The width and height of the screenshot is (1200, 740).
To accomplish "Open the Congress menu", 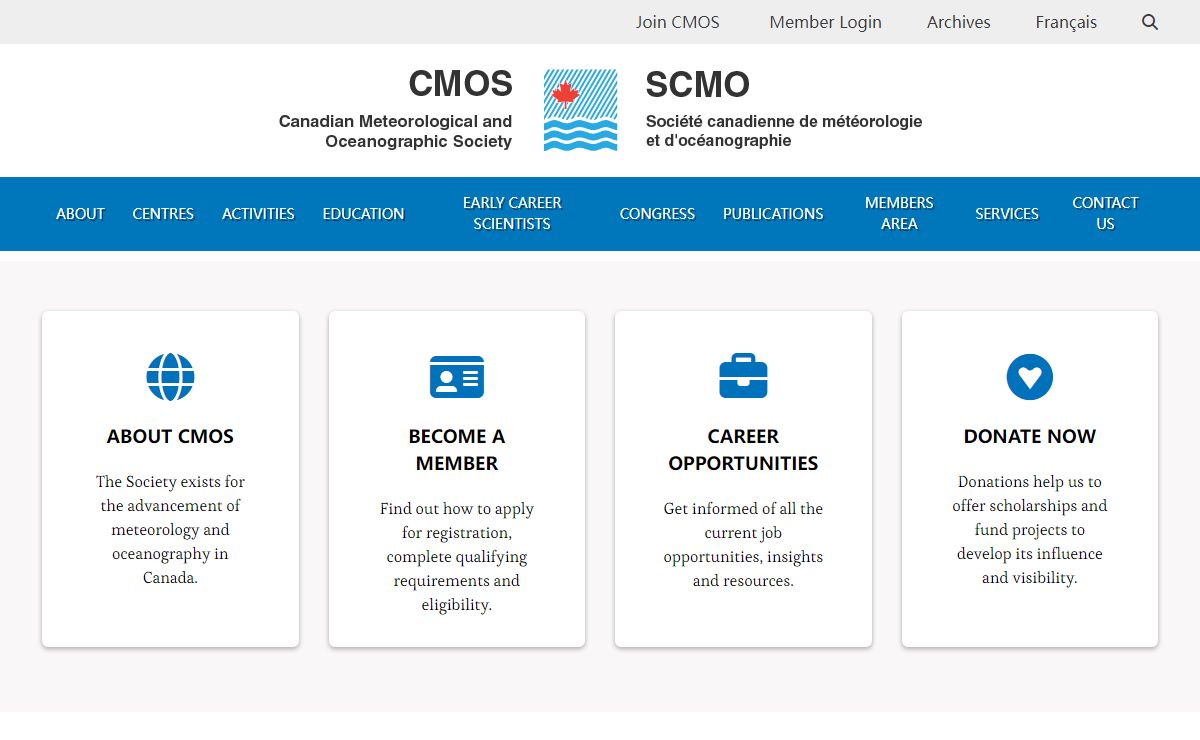I will pos(657,214).
